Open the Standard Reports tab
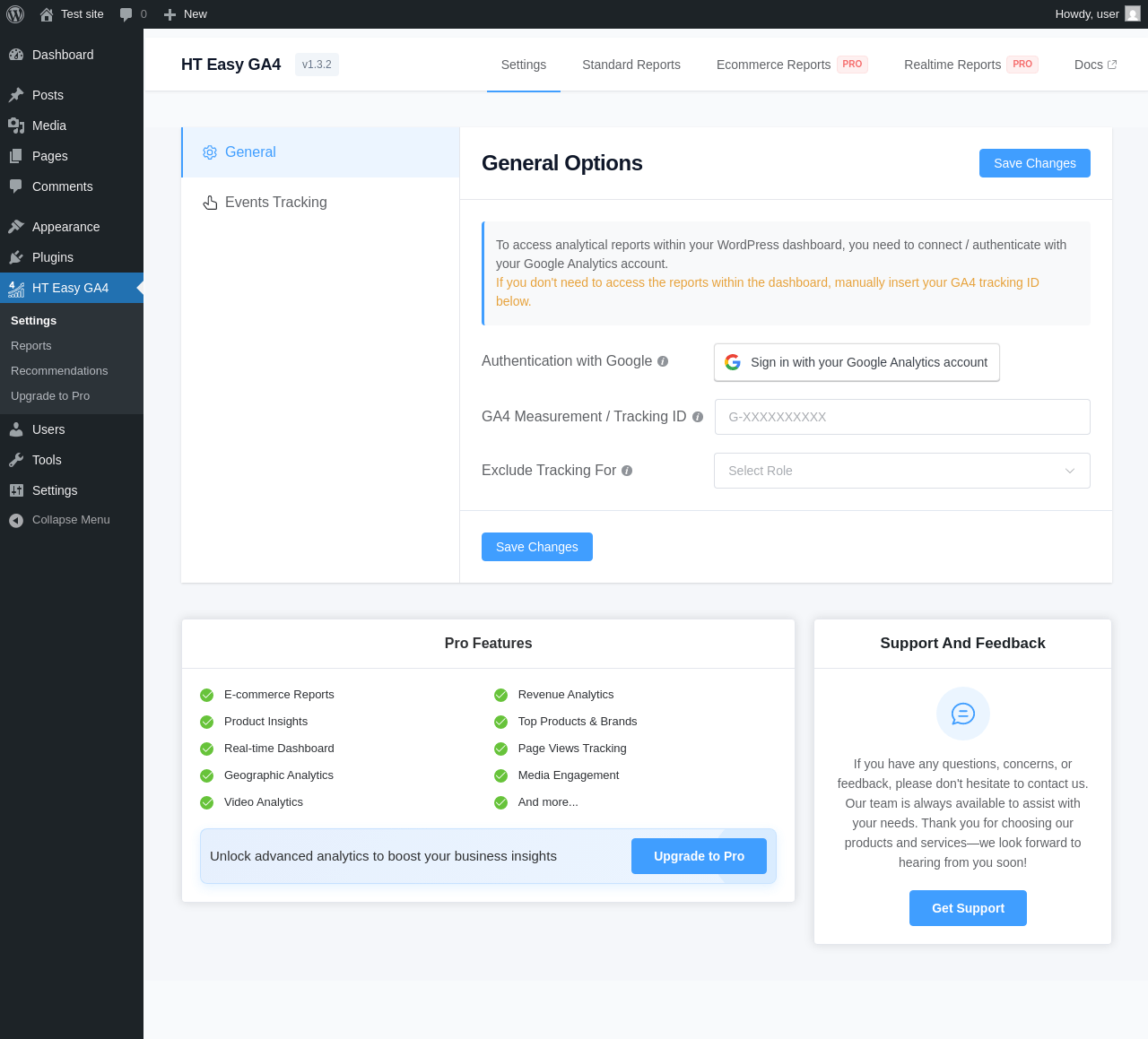Viewport: 1148px width, 1039px height. click(x=631, y=65)
